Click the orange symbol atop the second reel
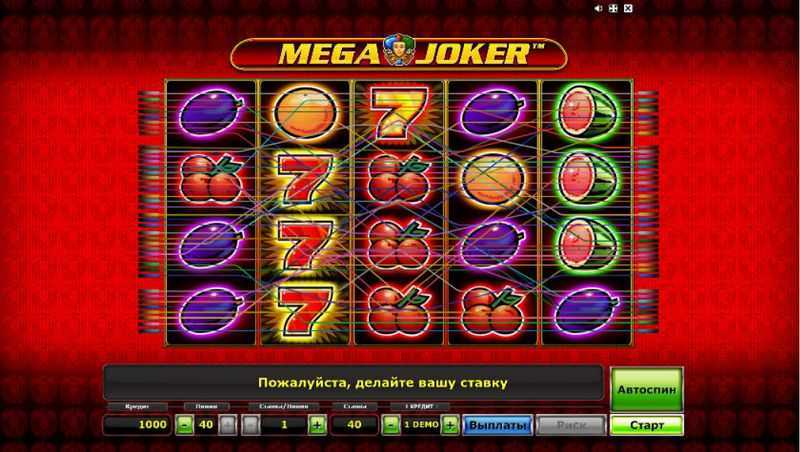This screenshot has height=452, width=800. (x=305, y=113)
